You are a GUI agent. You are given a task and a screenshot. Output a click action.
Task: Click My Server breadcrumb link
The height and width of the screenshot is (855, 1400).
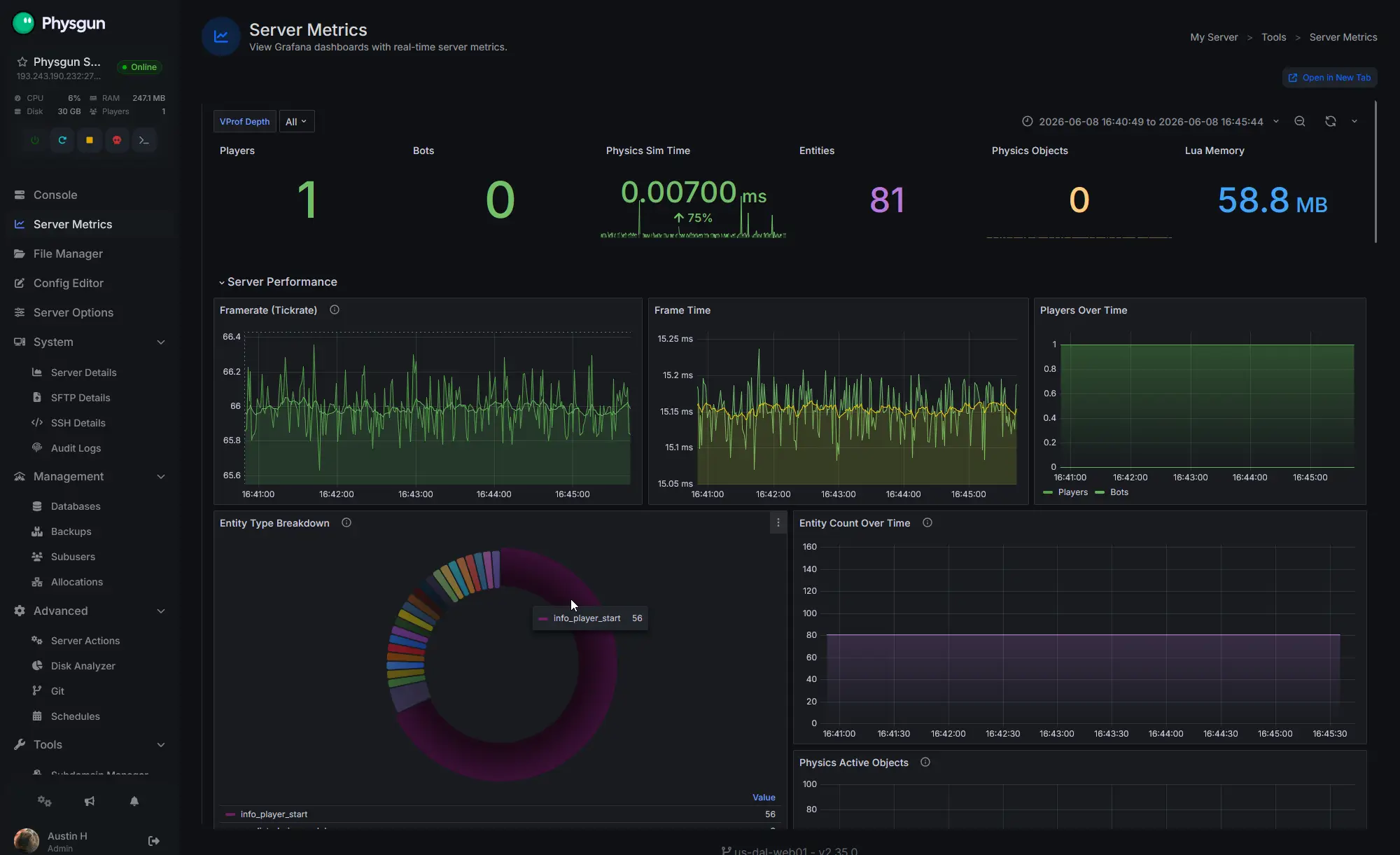pos(1214,37)
